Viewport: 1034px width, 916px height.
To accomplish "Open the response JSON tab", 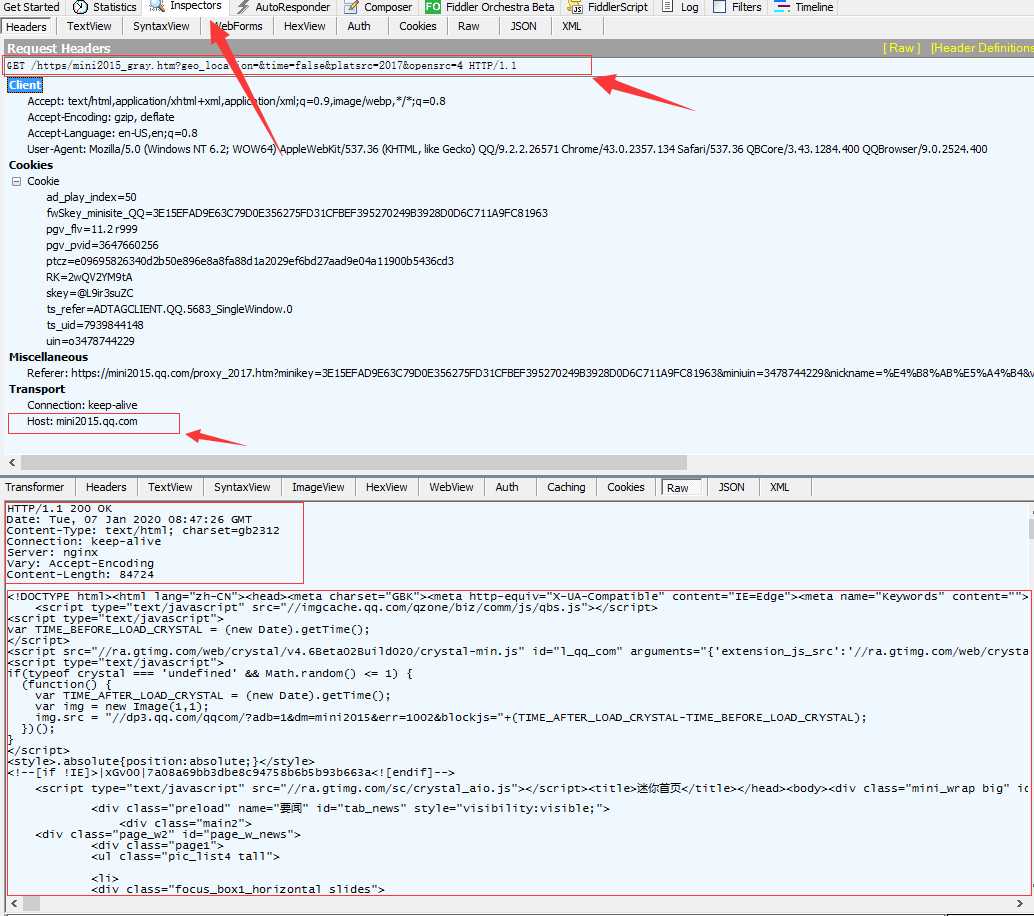I will point(731,487).
